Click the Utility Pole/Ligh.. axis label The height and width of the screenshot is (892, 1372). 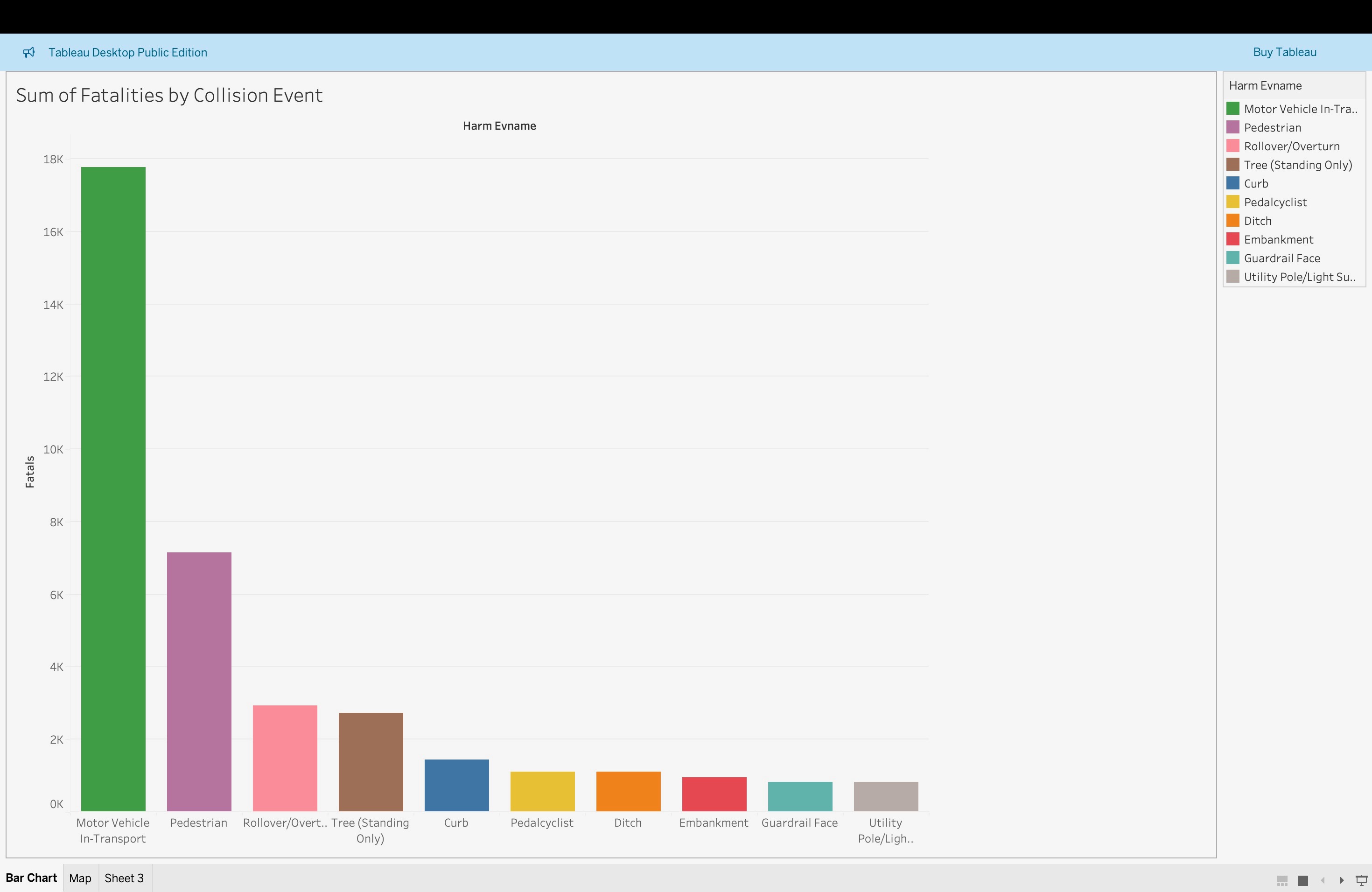tap(885, 830)
